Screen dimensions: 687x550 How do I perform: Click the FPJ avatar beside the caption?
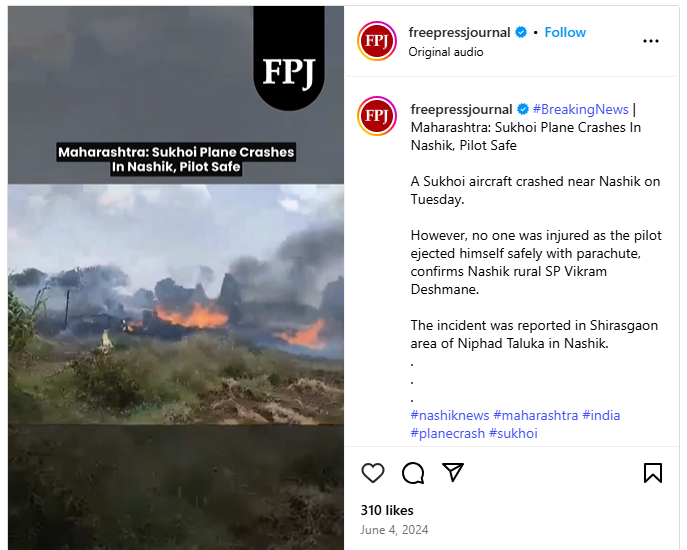377,116
